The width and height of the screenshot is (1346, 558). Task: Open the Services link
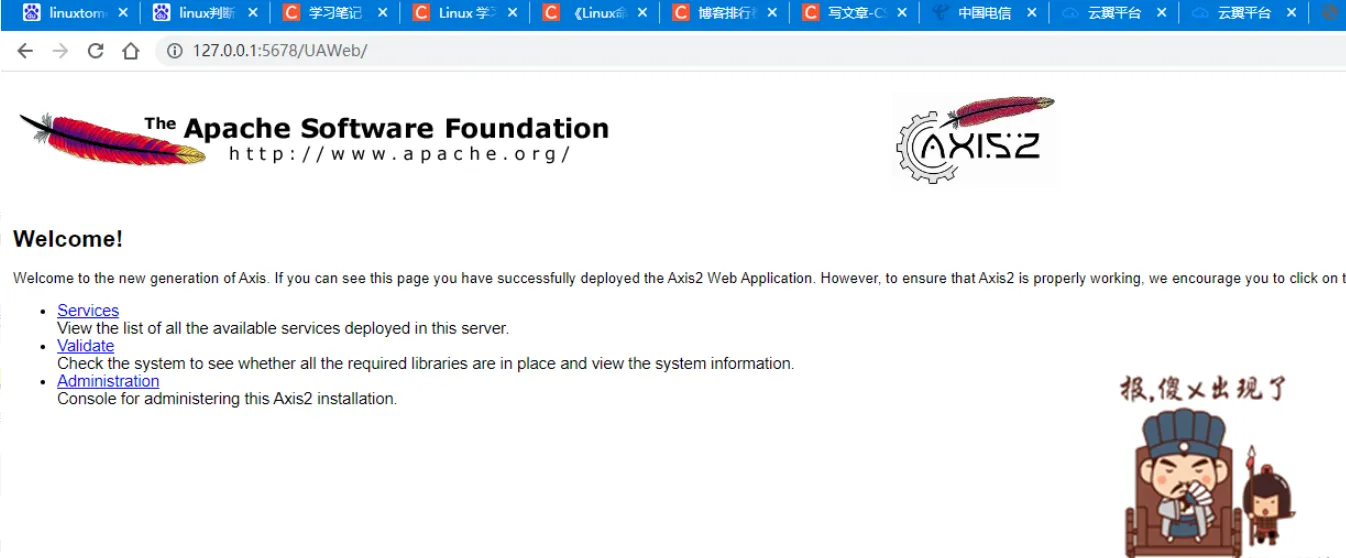click(88, 310)
